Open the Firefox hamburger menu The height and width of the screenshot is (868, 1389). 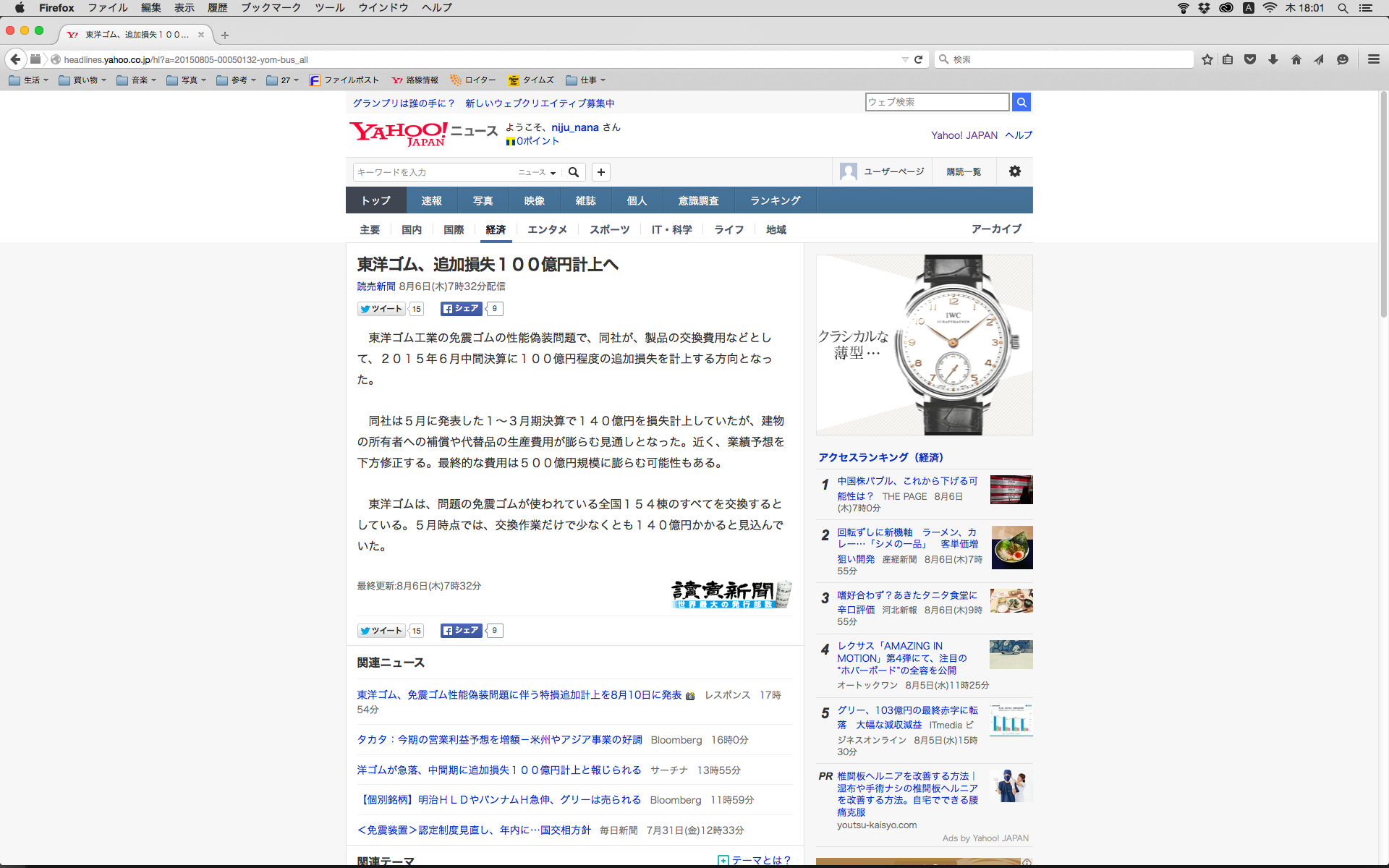pos(1373,59)
